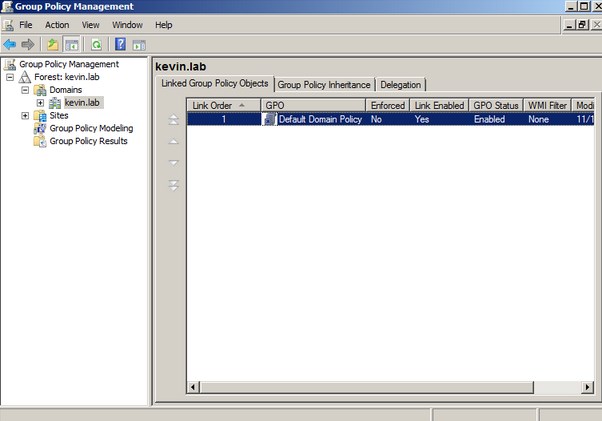The width and height of the screenshot is (602, 421).
Task: Minimize the inner MMC child window
Action: tap(570, 25)
